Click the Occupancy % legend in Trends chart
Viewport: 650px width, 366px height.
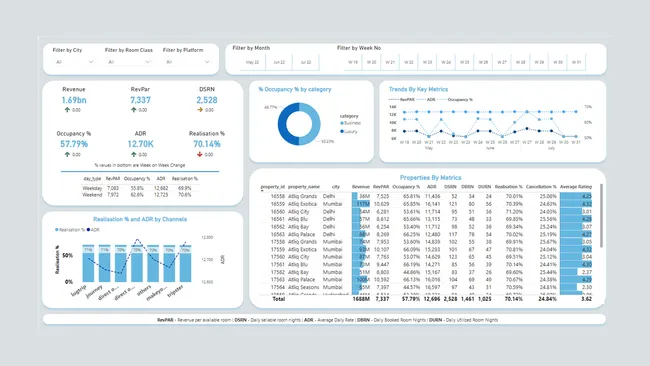(x=455, y=99)
